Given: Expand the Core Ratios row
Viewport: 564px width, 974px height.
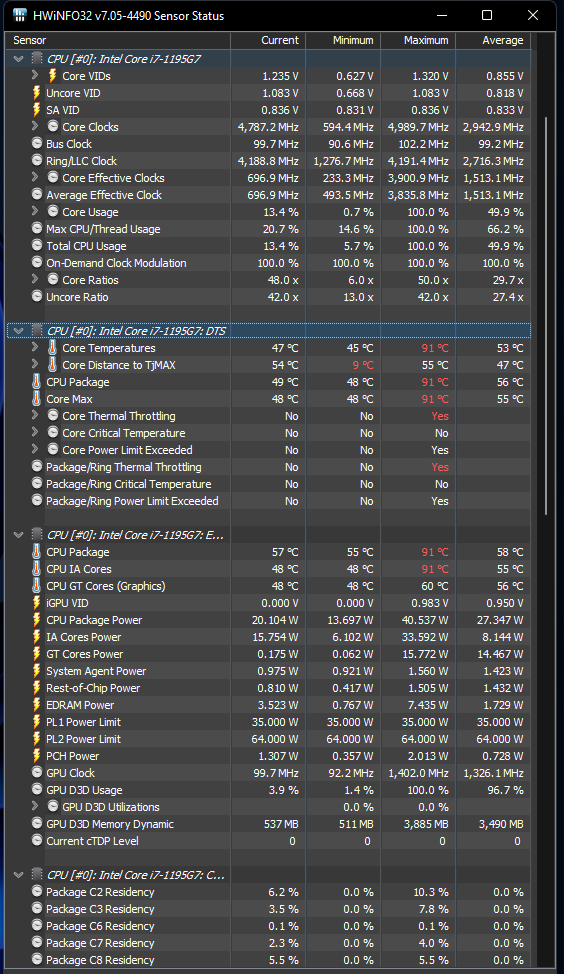Looking at the screenshot, I should coord(35,280).
